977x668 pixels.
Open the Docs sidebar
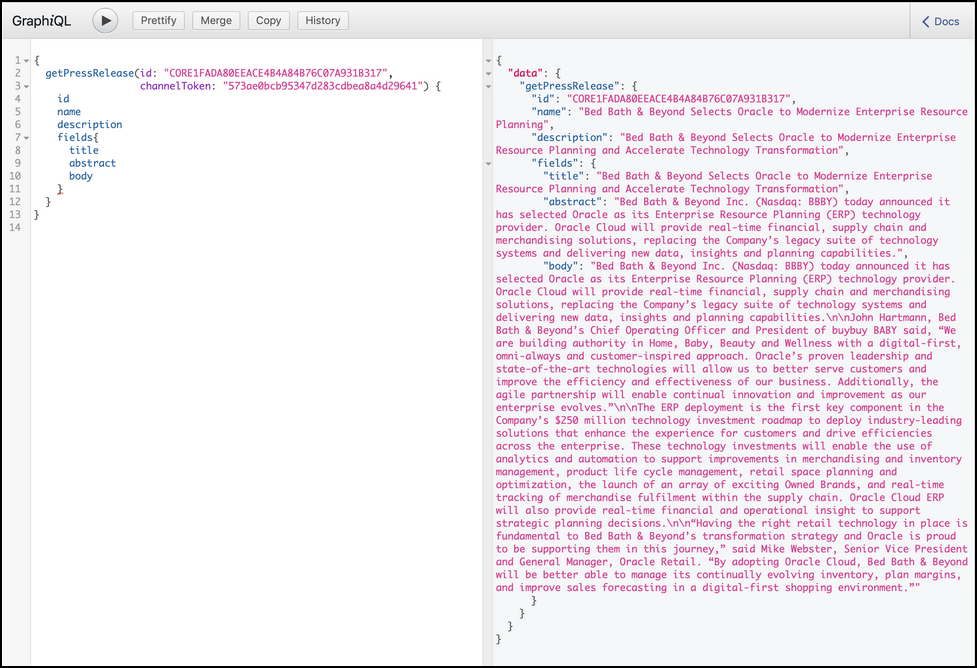click(941, 21)
